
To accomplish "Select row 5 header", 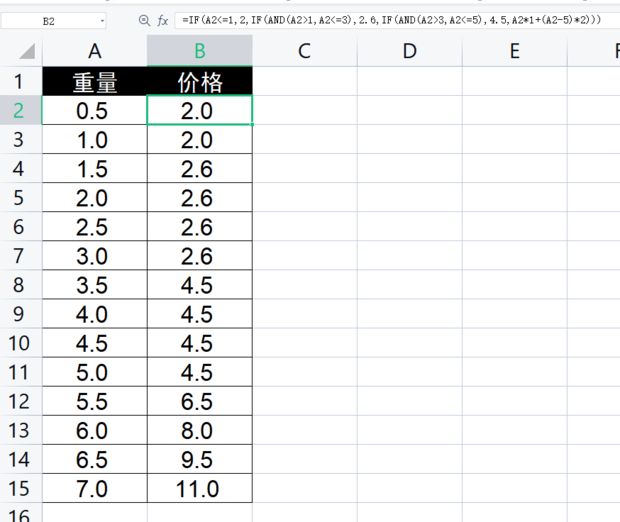I will click(21, 197).
